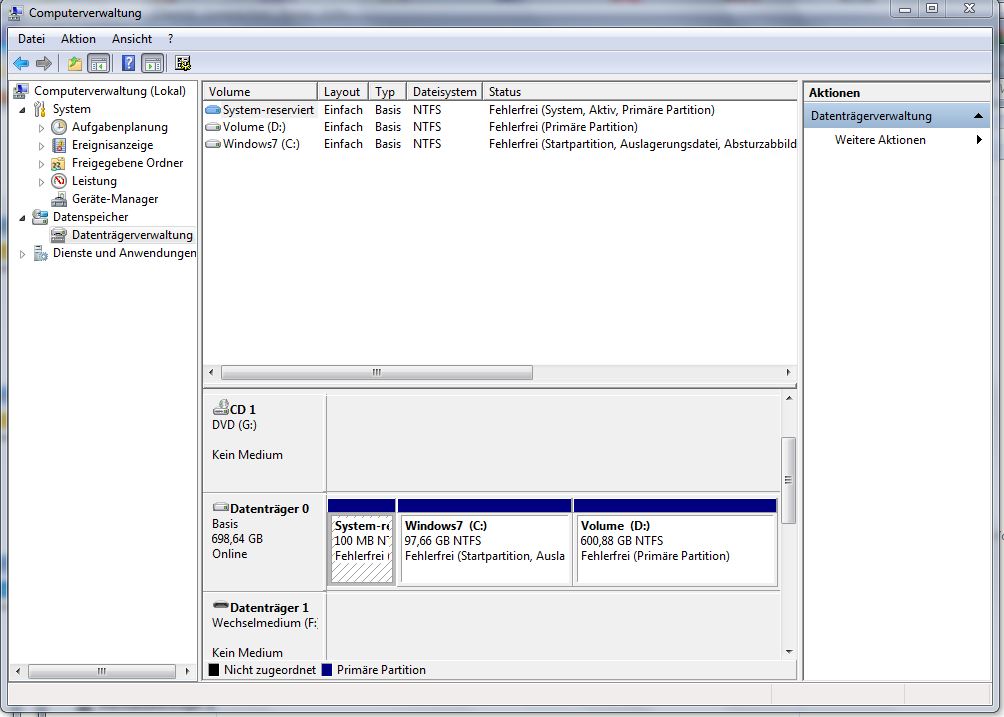
Task: Click the CD 1 optical drive icon
Action: point(221,407)
